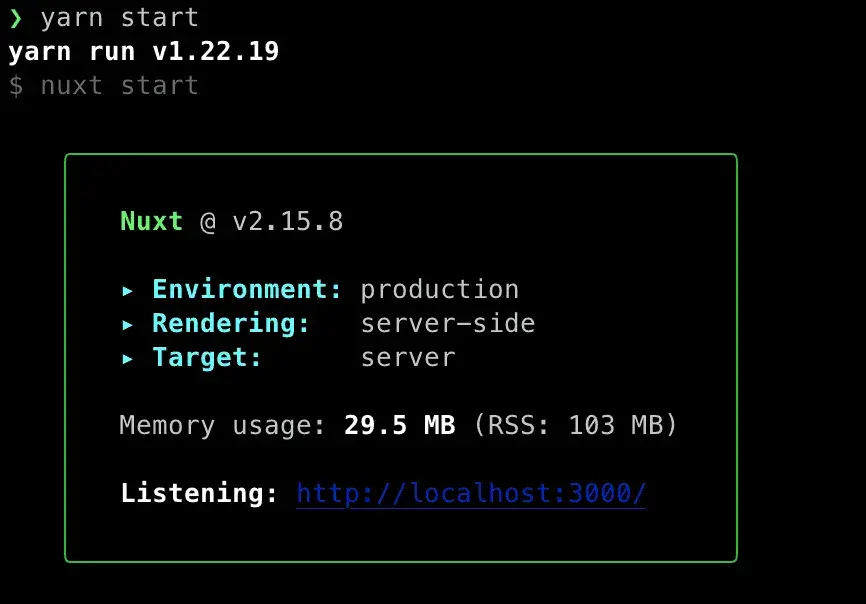Click the Rendering: label
This screenshot has width=866, height=604.
tap(231, 324)
